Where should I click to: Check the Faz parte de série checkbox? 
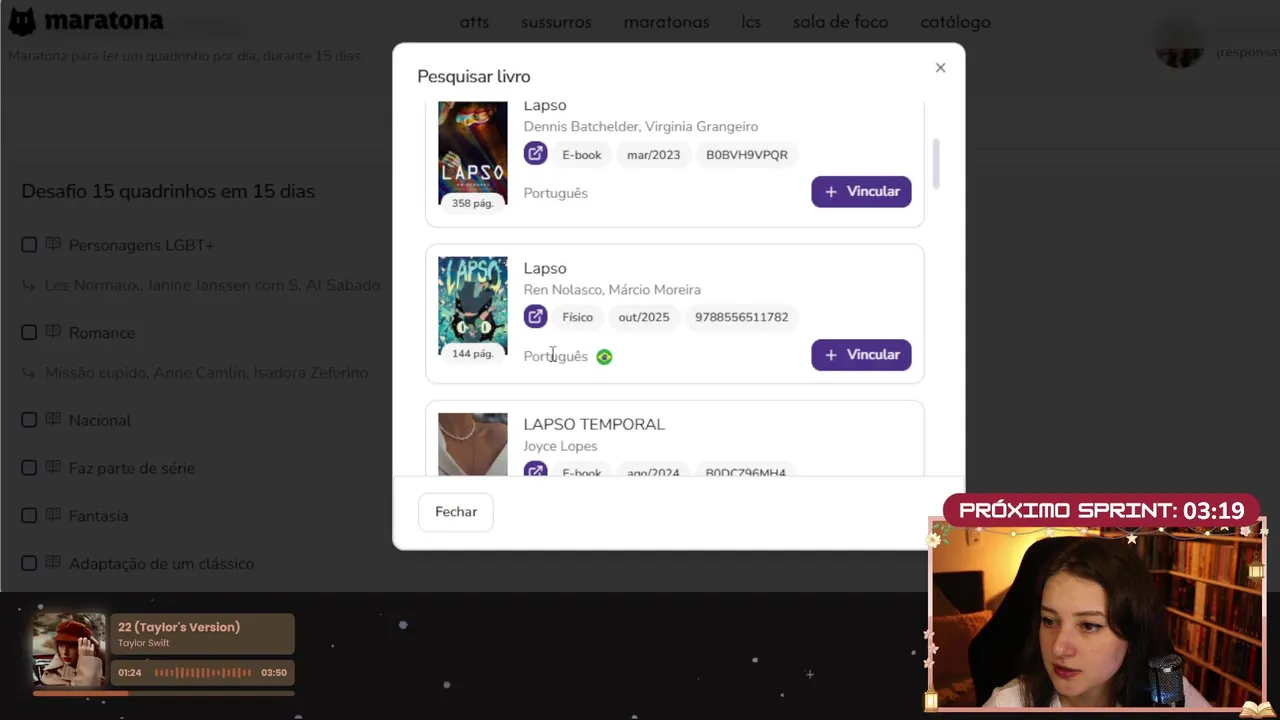click(29, 468)
